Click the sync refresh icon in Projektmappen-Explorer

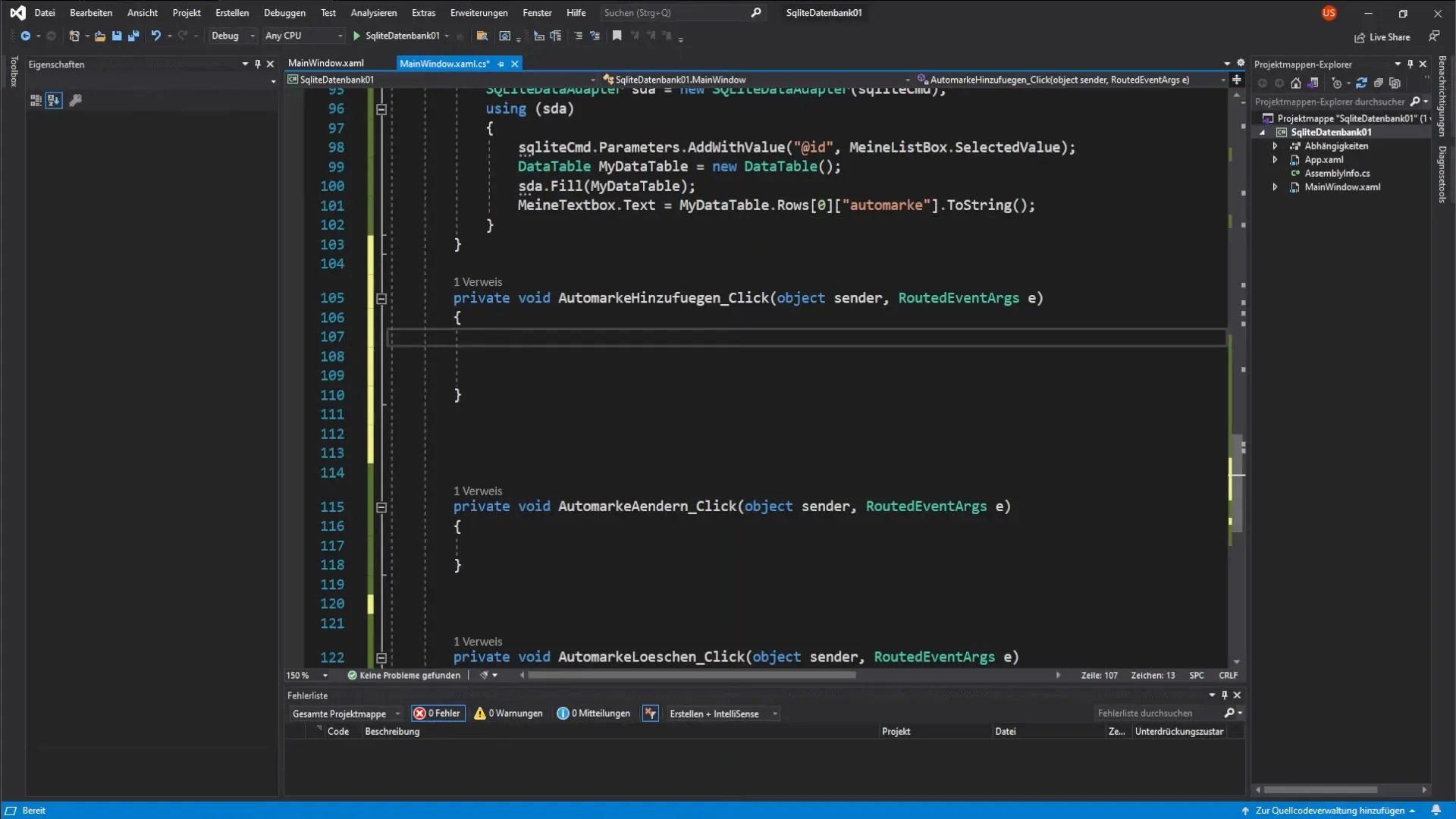click(x=1361, y=83)
